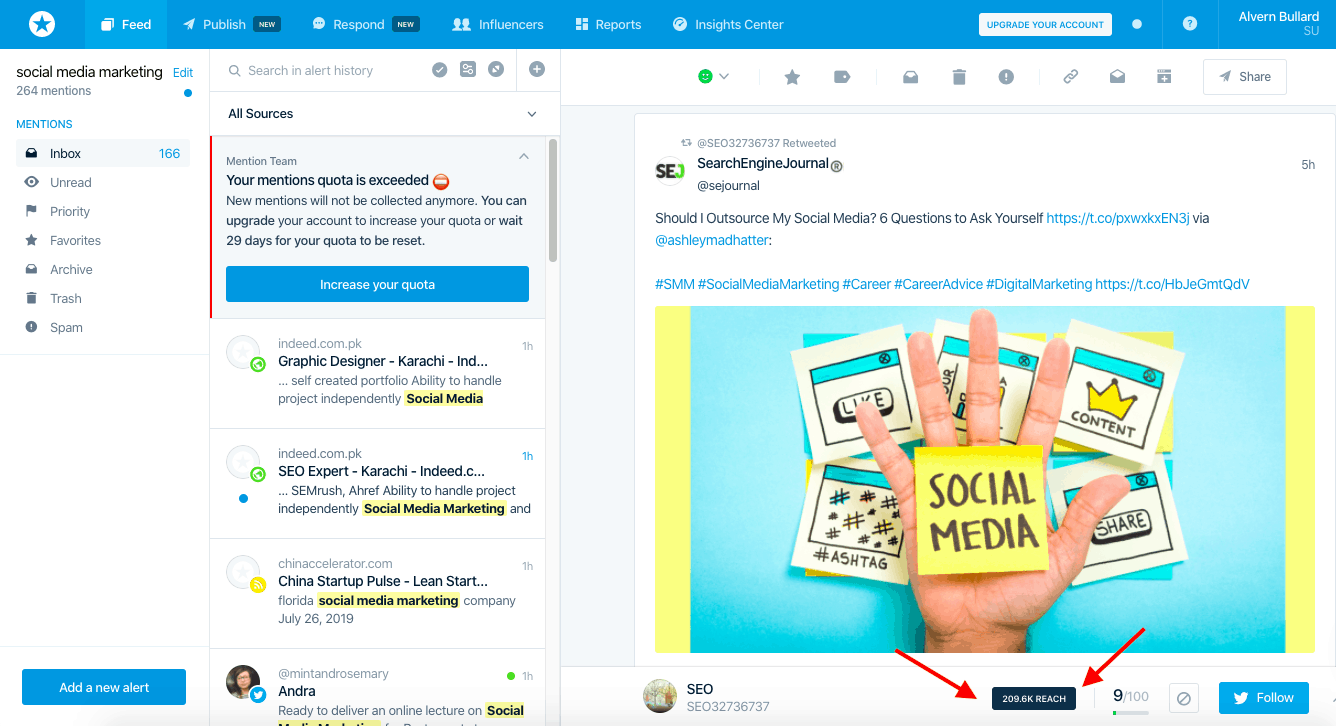Click the mention list scrollbar
This screenshot has height=726, width=1336.
tap(553, 200)
